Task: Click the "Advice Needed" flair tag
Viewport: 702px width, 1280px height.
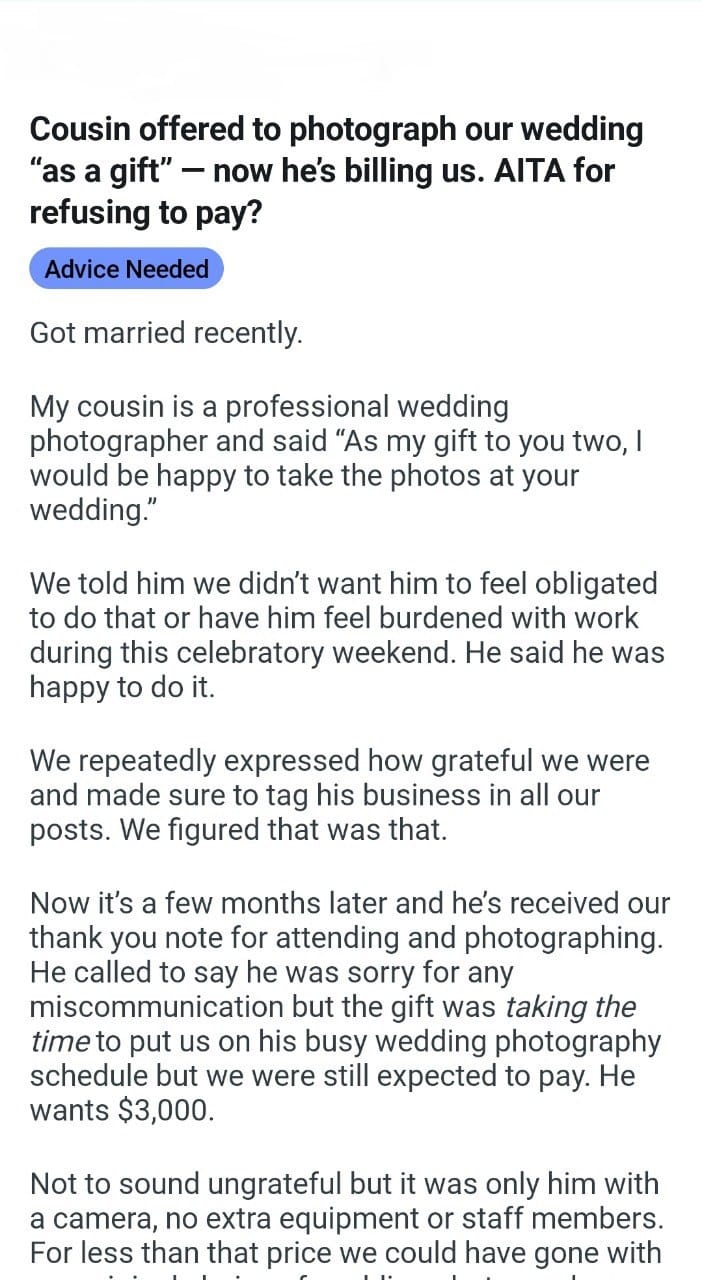Action: coord(126,269)
